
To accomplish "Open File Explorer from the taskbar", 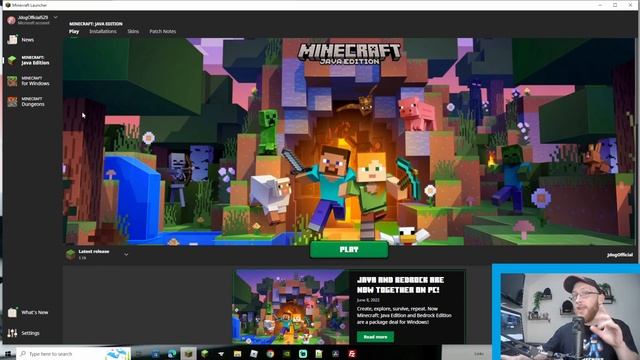I will click(237, 353).
